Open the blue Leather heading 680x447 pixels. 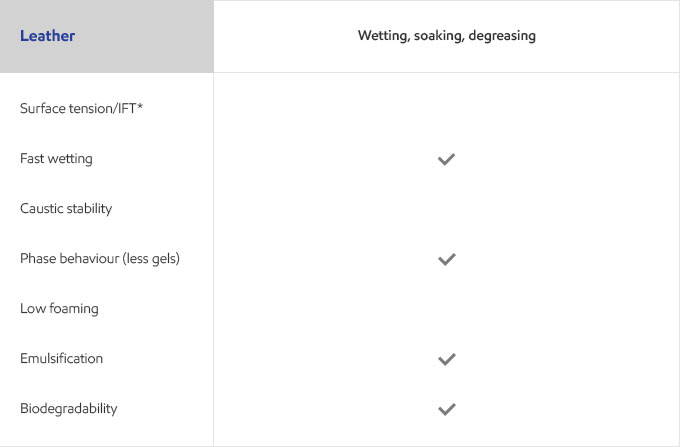pyautogui.click(x=47, y=36)
